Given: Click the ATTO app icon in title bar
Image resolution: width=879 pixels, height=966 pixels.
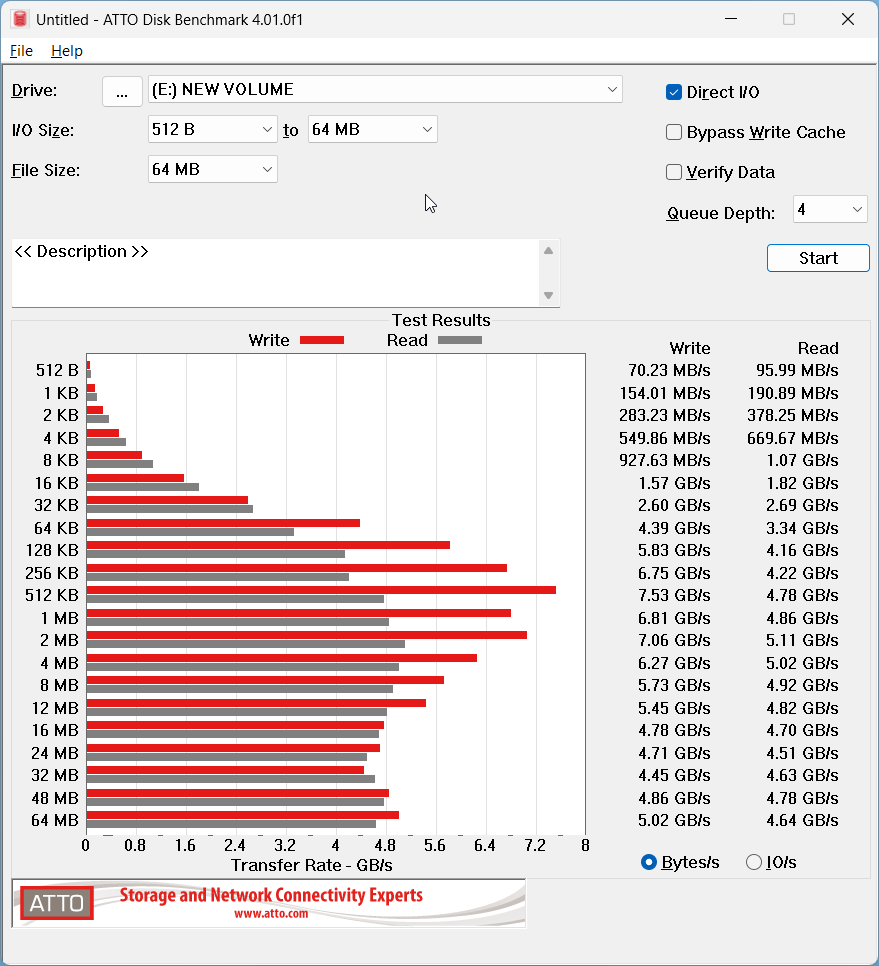Looking at the screenshot, I should coord(20,19).
